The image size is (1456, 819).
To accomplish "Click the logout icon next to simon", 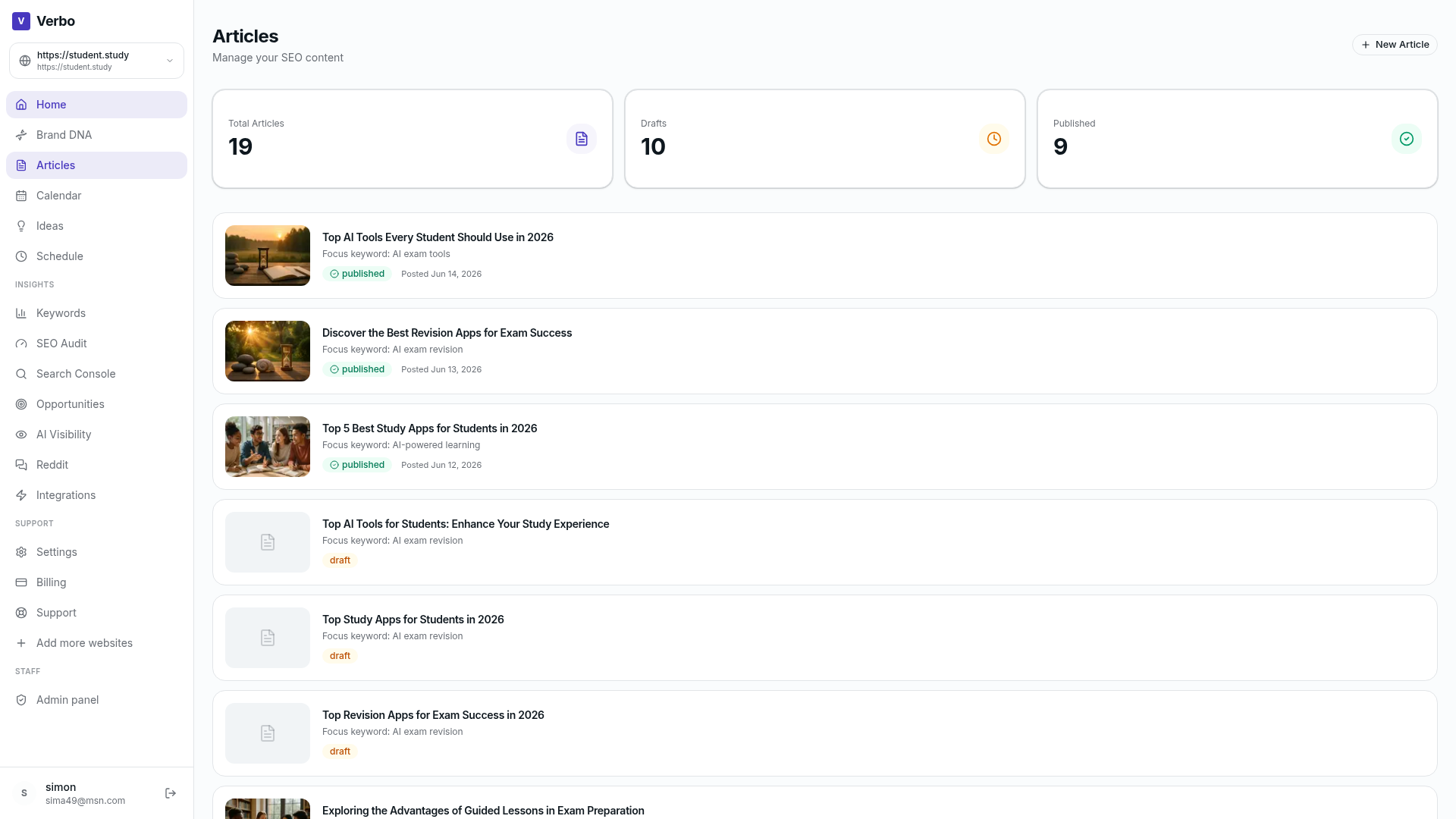I will point(171,793).
